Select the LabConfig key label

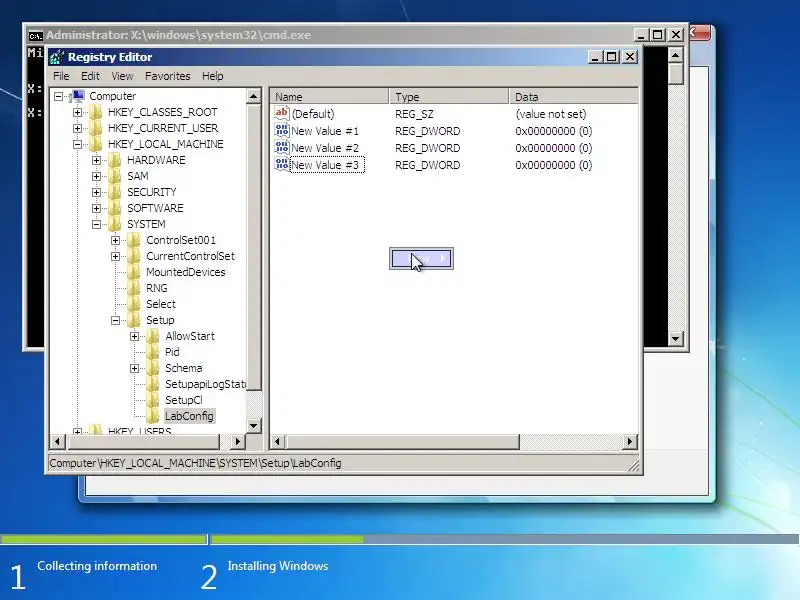pyautogui.click(x=189, y=416)
